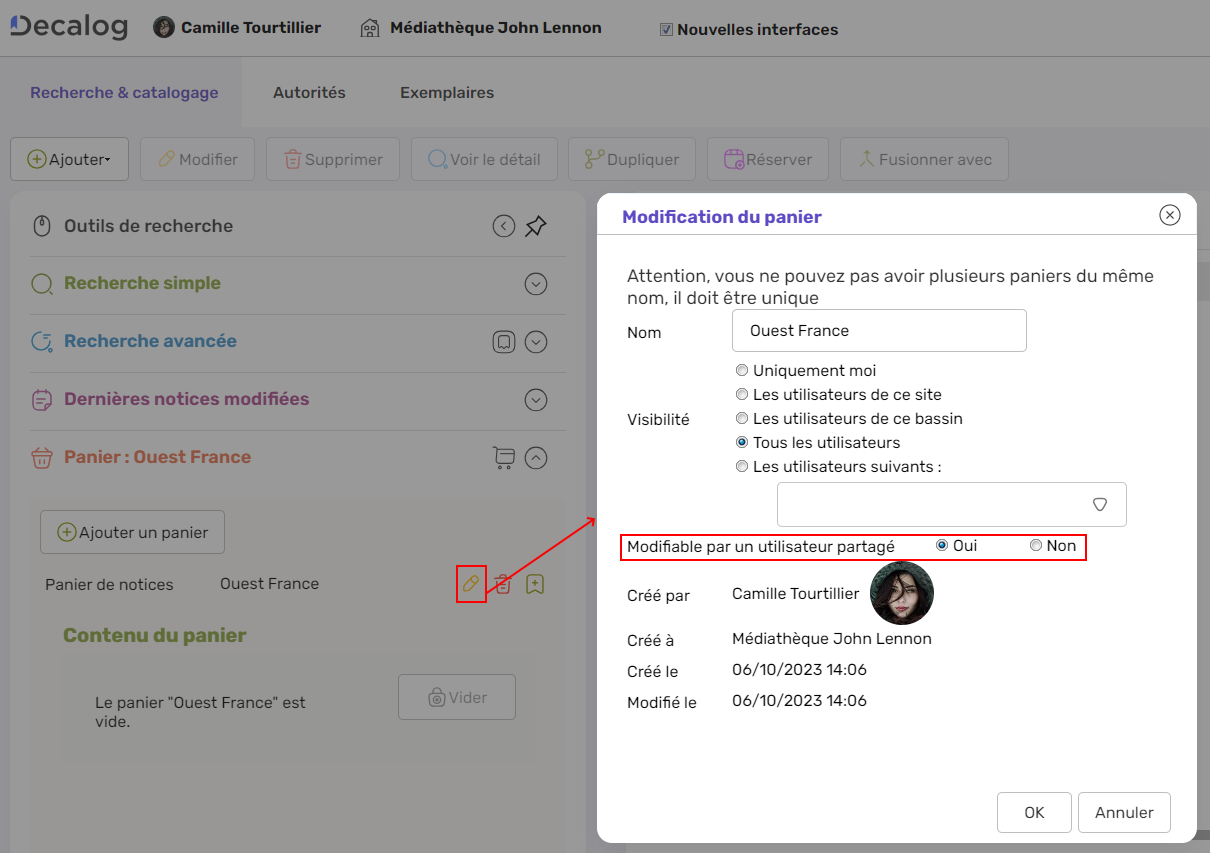Click the bookmark icon beside the basket row
Image resolution: width=1210 pixels, height=853 pixels.
[534, 584]
